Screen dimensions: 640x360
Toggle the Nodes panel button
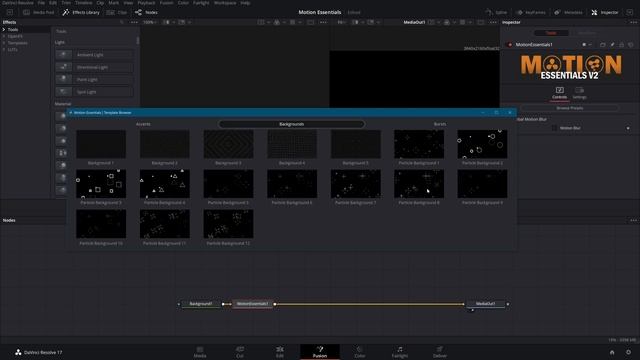(x=146, y=12)
